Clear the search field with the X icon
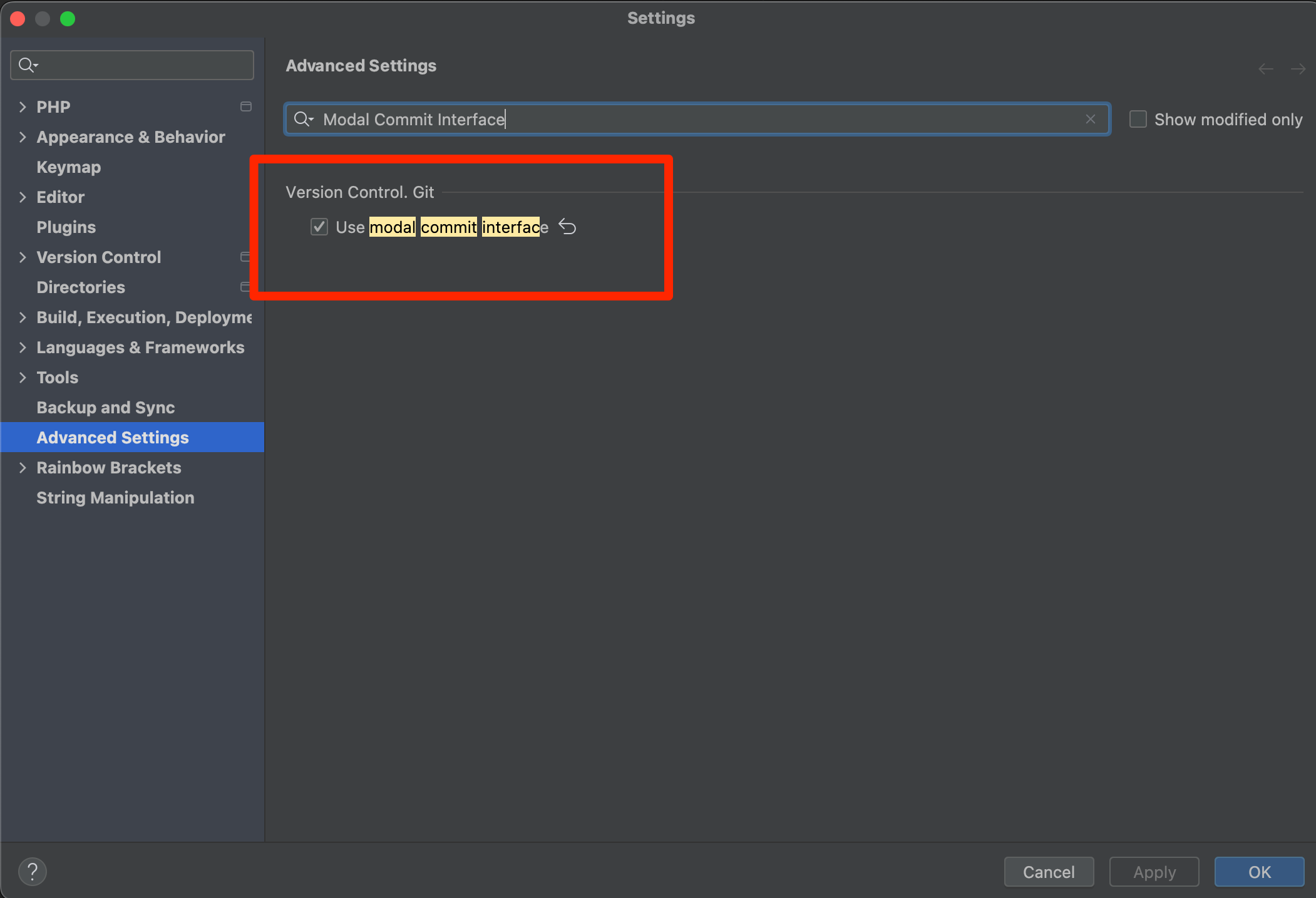This screenshot has width=1316, height=898. [1090, 119]
